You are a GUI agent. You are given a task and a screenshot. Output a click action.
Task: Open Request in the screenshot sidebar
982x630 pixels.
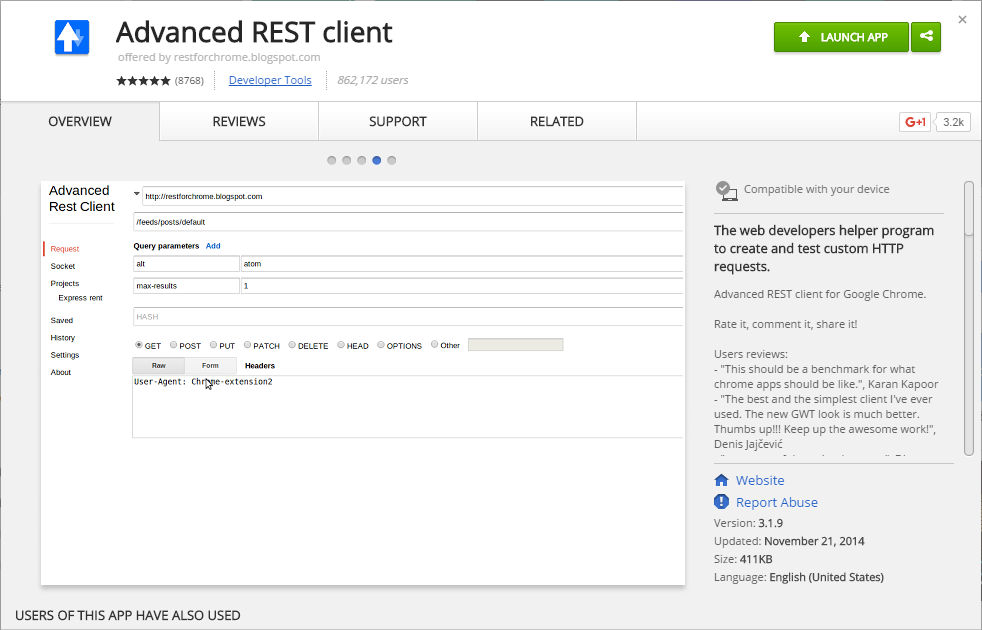pyautogui.click(x=65, y=249)
